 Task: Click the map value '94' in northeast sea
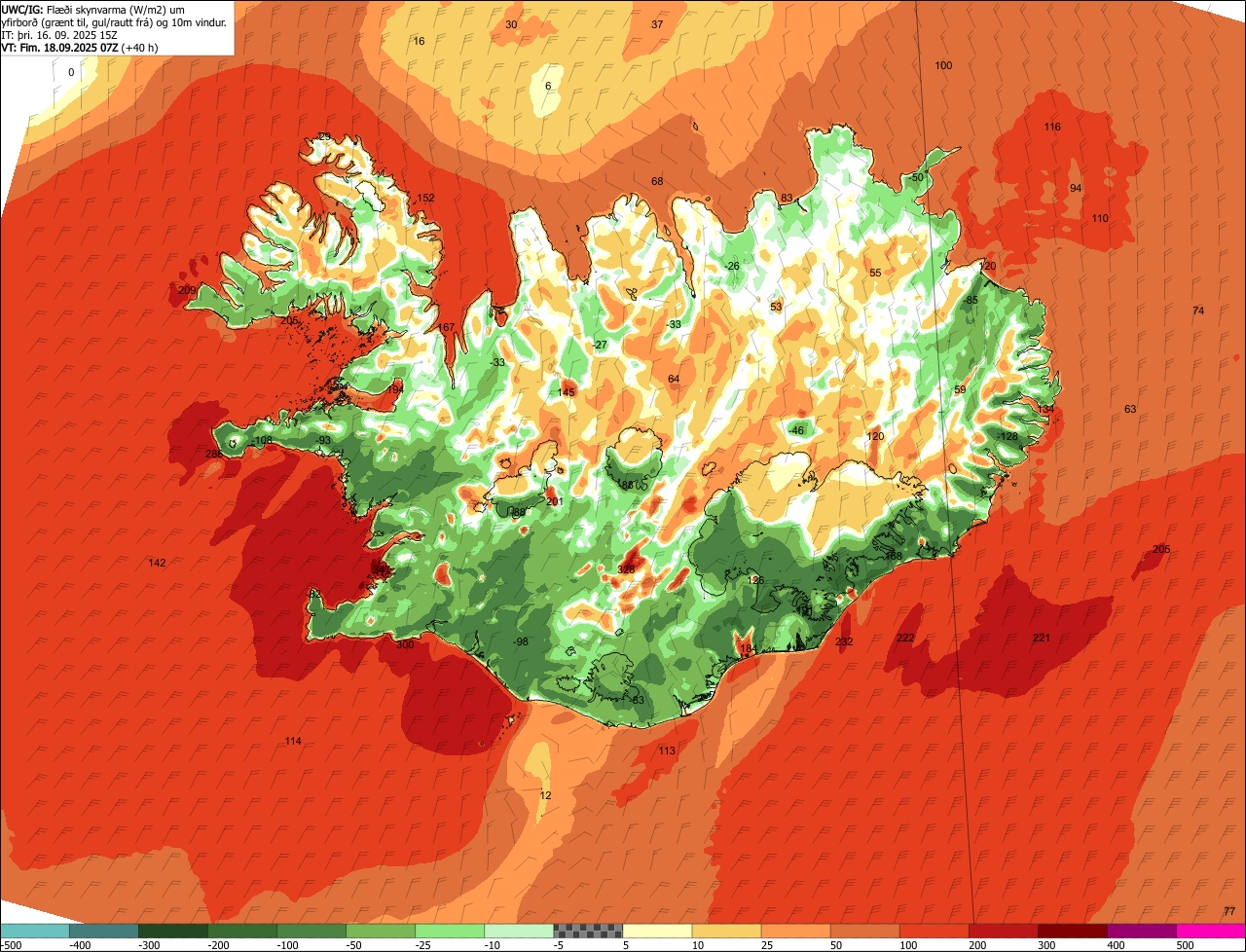tap(1076, 188)
